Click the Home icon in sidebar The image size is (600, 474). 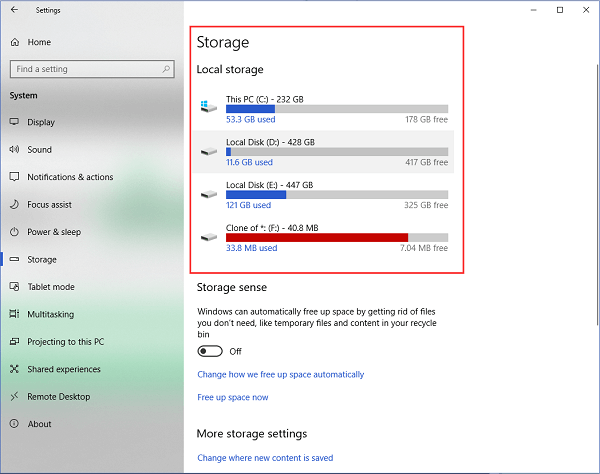pyautogui.click(x=15, y=42)
